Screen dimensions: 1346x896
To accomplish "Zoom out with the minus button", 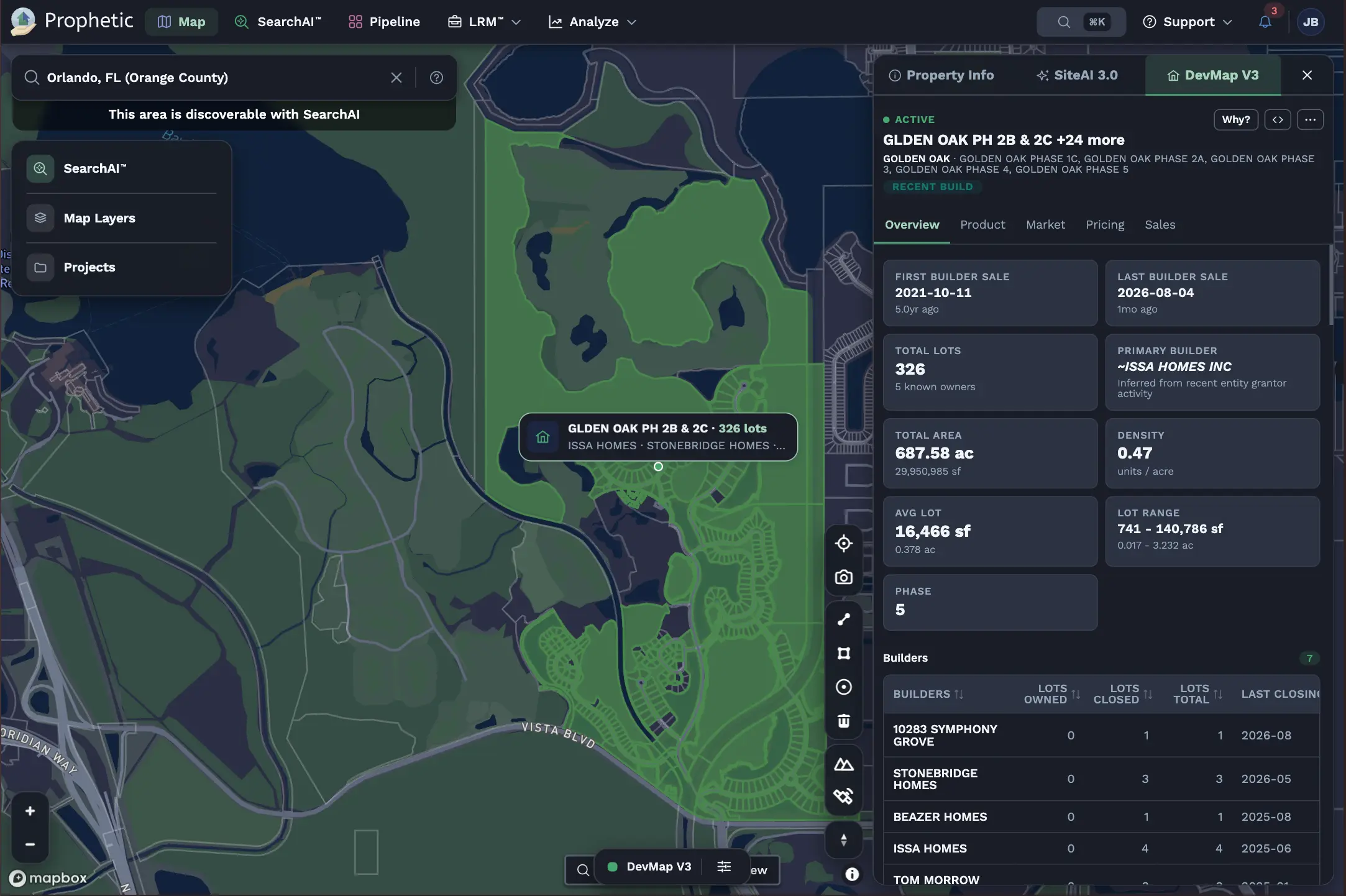I will pyautogui.click(x=30, y=844).
